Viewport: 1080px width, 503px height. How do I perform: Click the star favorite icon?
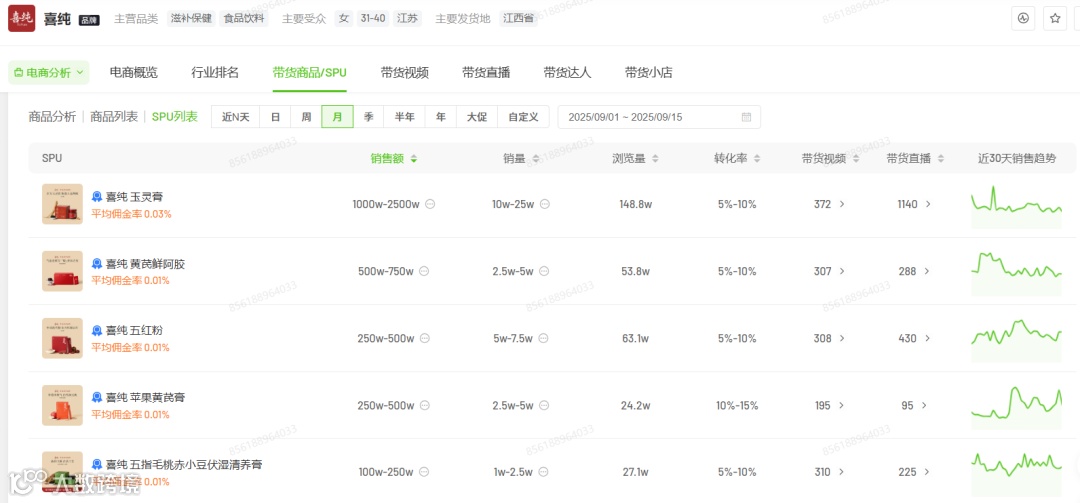1055,19
